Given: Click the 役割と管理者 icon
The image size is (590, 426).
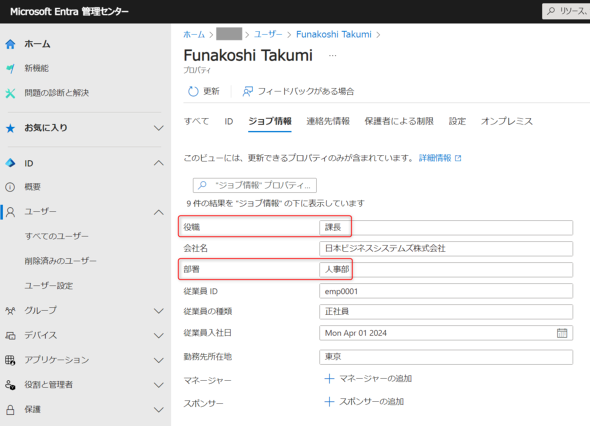Looking at the screenshot, I should click(x=11, y=385).
